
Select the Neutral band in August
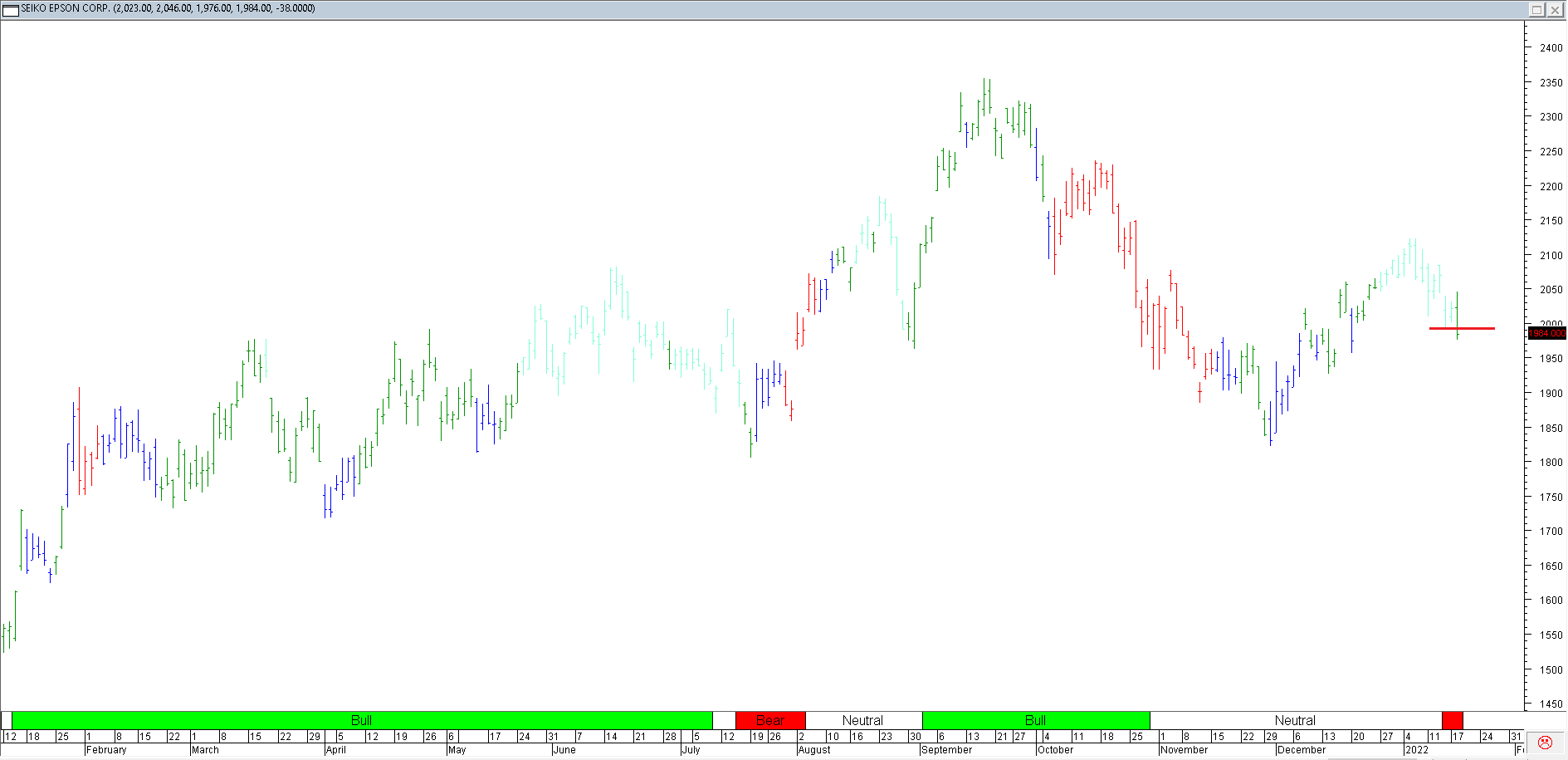tap(863, 720)
